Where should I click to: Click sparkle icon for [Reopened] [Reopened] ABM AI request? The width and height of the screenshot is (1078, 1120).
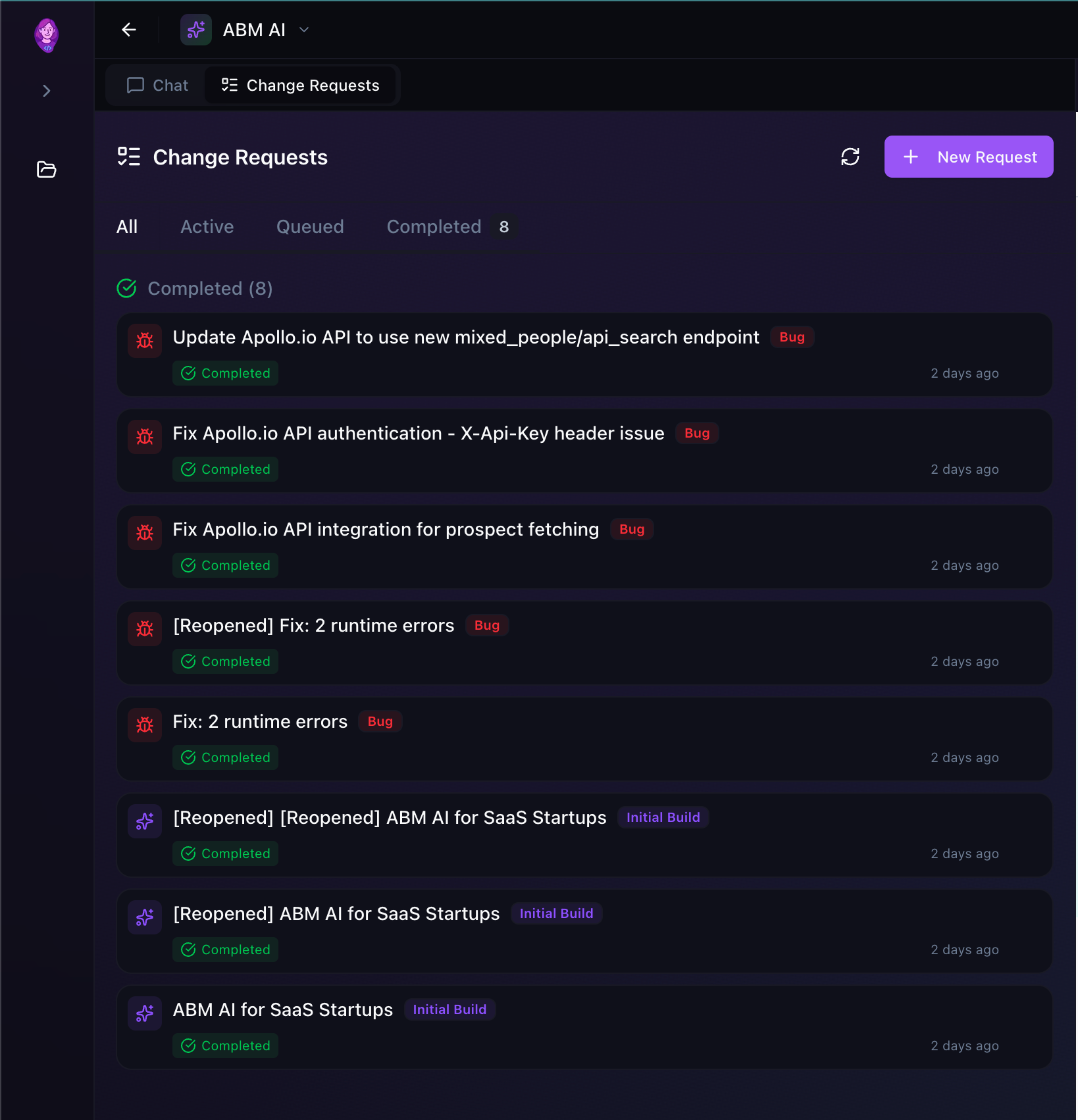(145, 821)
